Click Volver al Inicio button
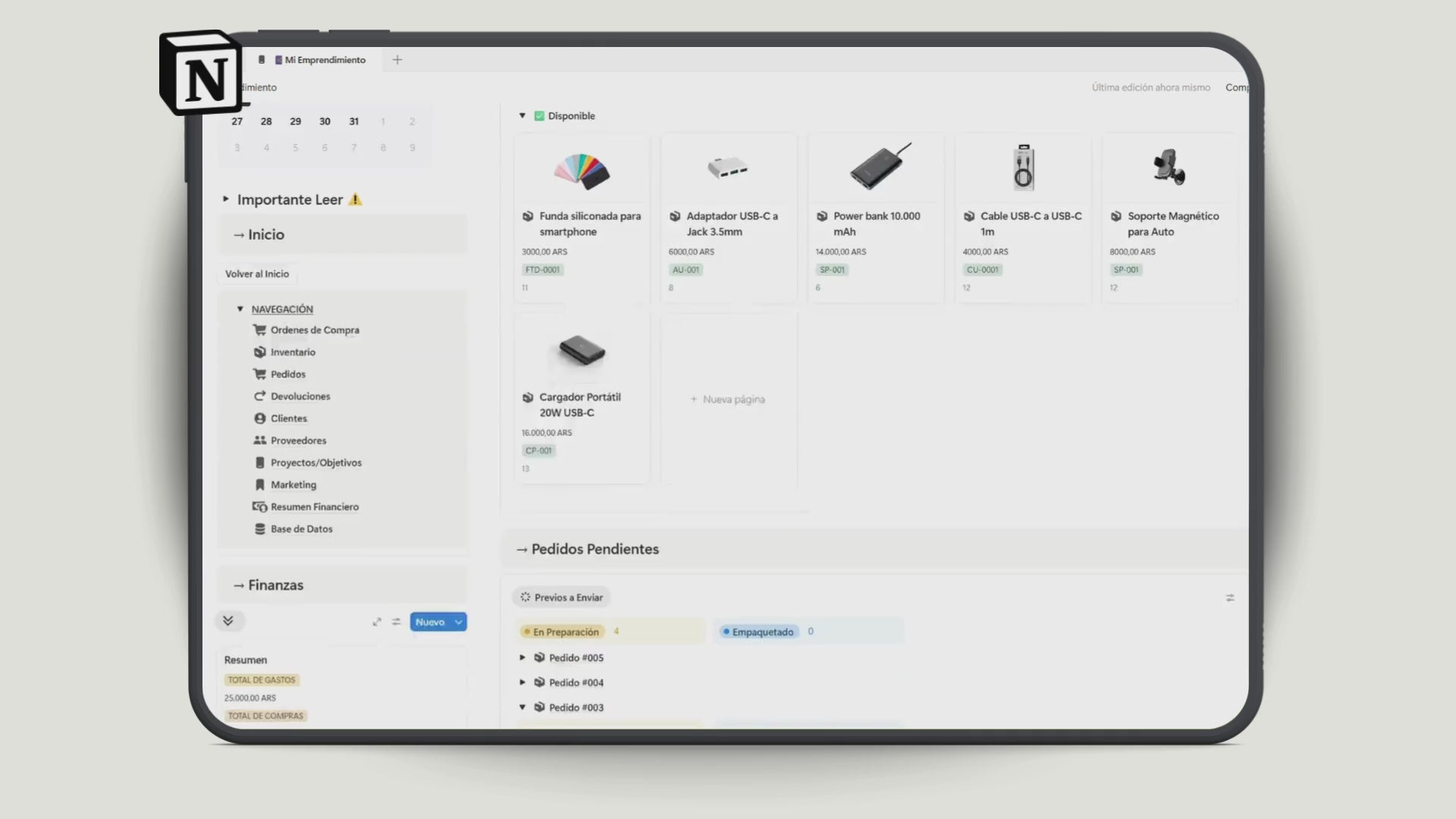Screen dimensions: 1456x819 point(256,274)
